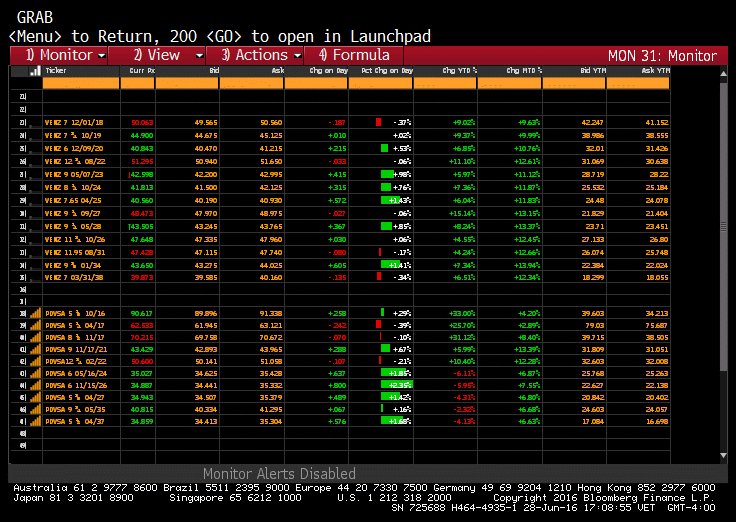
Task: Click orange input field under Bid
Action: pyautogui.click(x=187, y=83)
